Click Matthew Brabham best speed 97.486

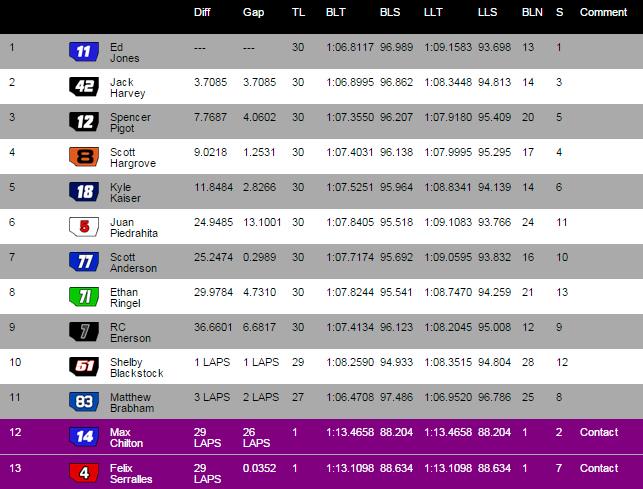coord(396,398)
